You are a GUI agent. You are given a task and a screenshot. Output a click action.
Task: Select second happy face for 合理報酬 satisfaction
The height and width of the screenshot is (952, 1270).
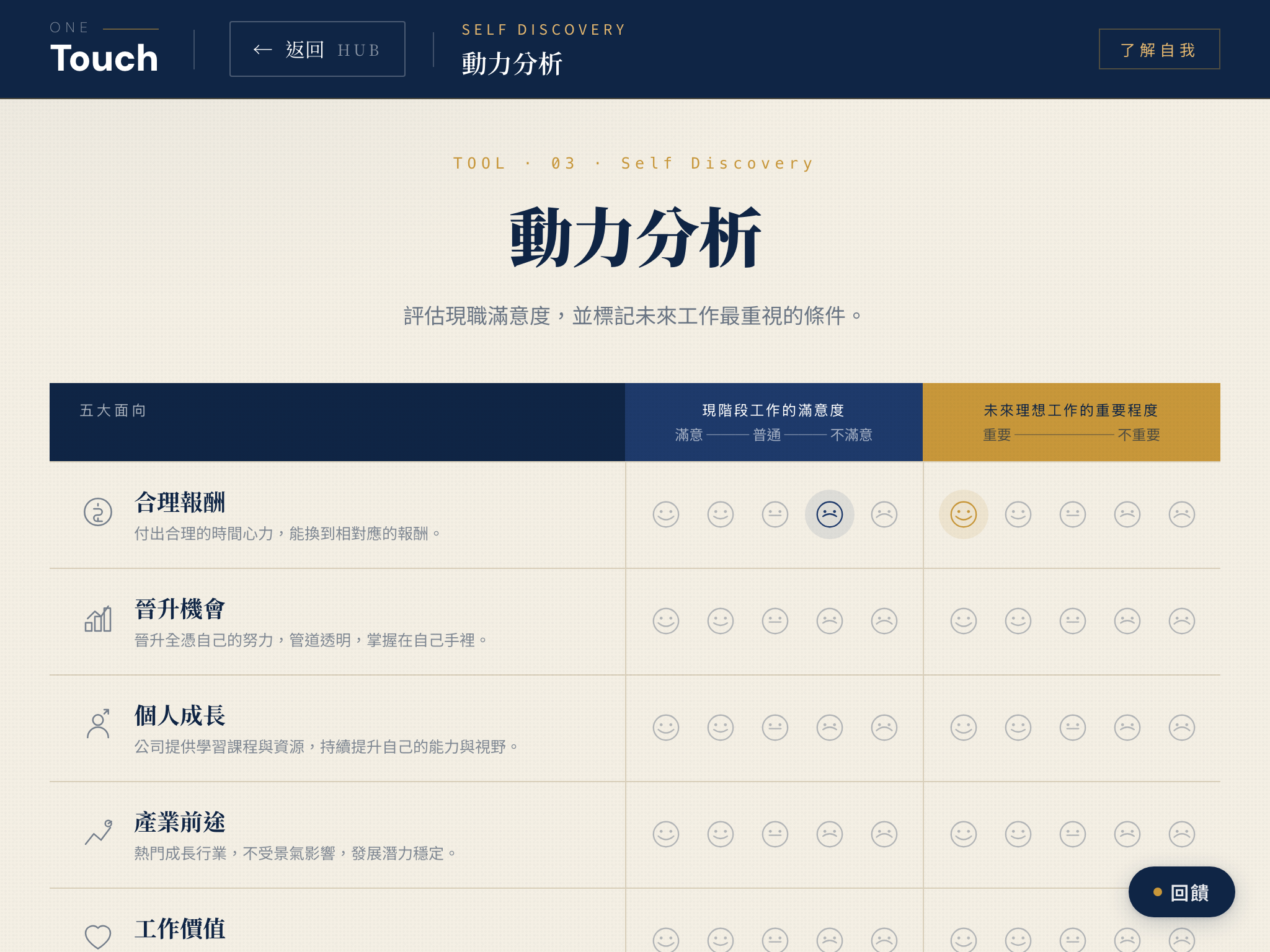point(721,514)
